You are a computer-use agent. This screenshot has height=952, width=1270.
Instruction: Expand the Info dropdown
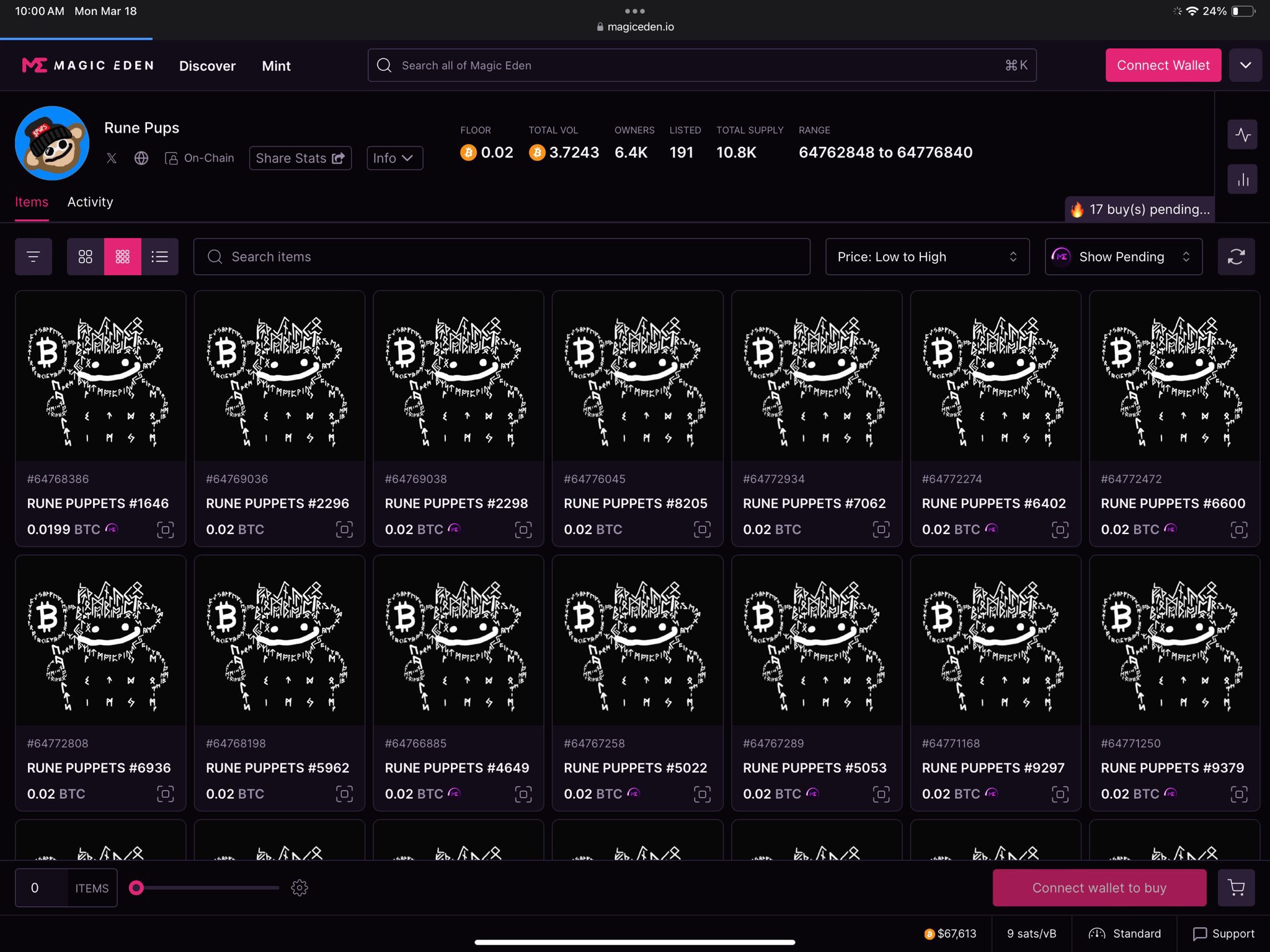[x=394, y=158]
